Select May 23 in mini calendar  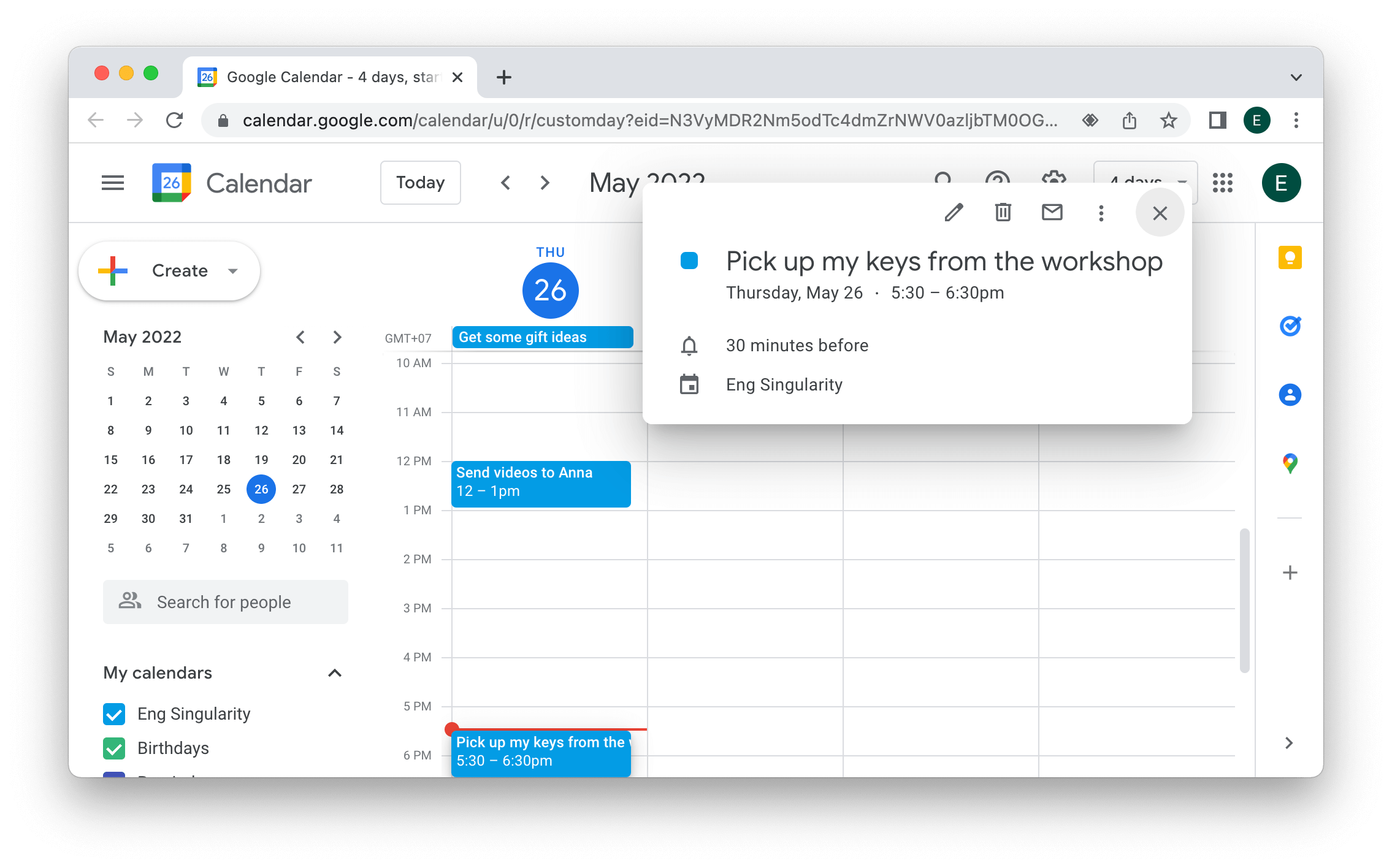148,489
